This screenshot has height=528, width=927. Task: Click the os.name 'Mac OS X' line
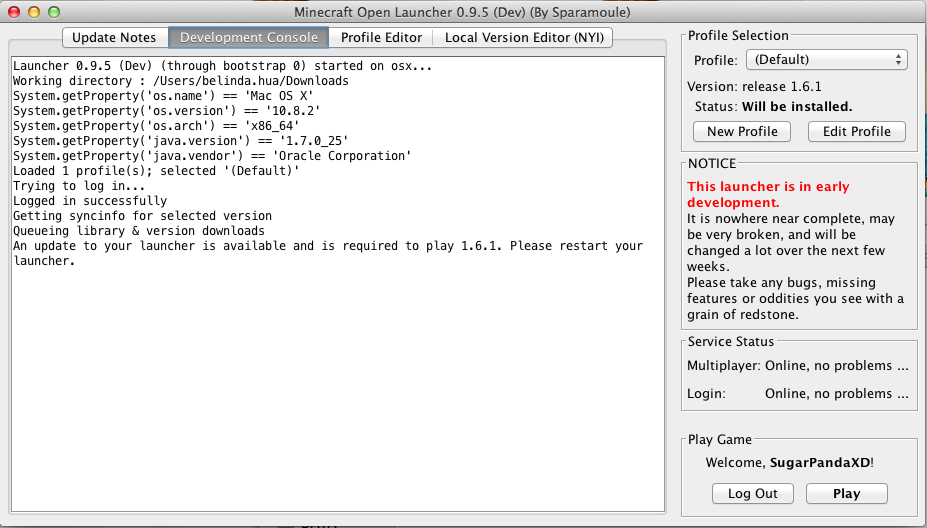[x=163, y=96]
